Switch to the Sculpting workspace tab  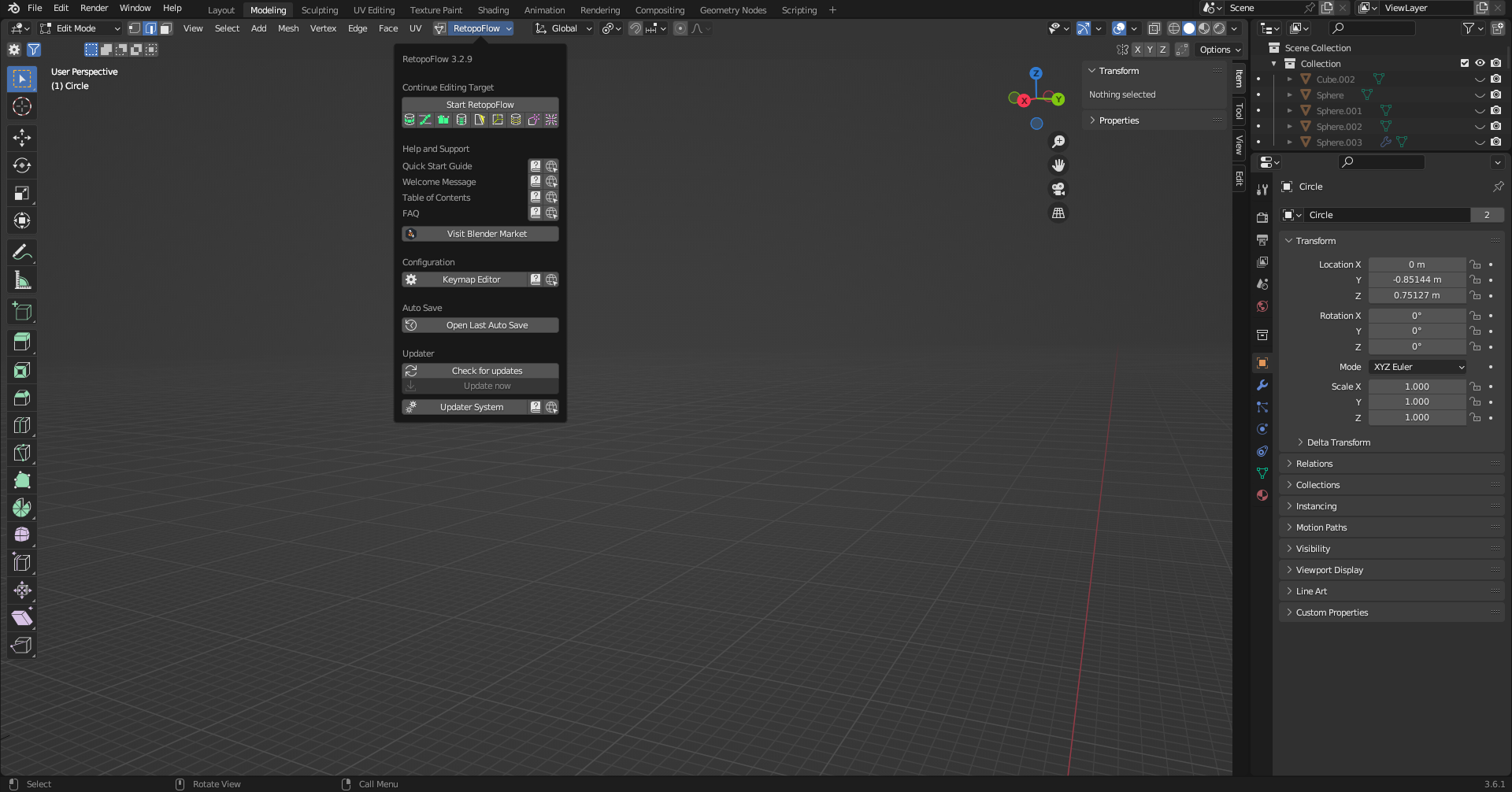point(320,10)
